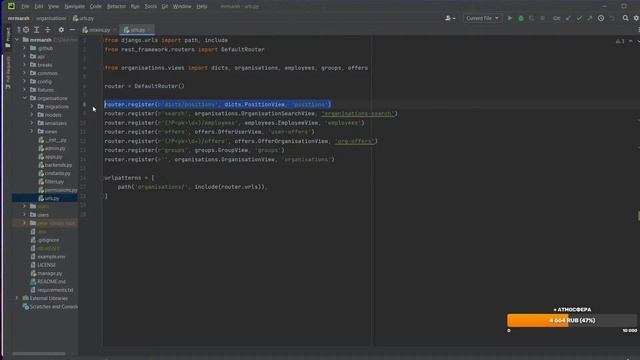Expand the serializers folder arrow

(32, 123)
